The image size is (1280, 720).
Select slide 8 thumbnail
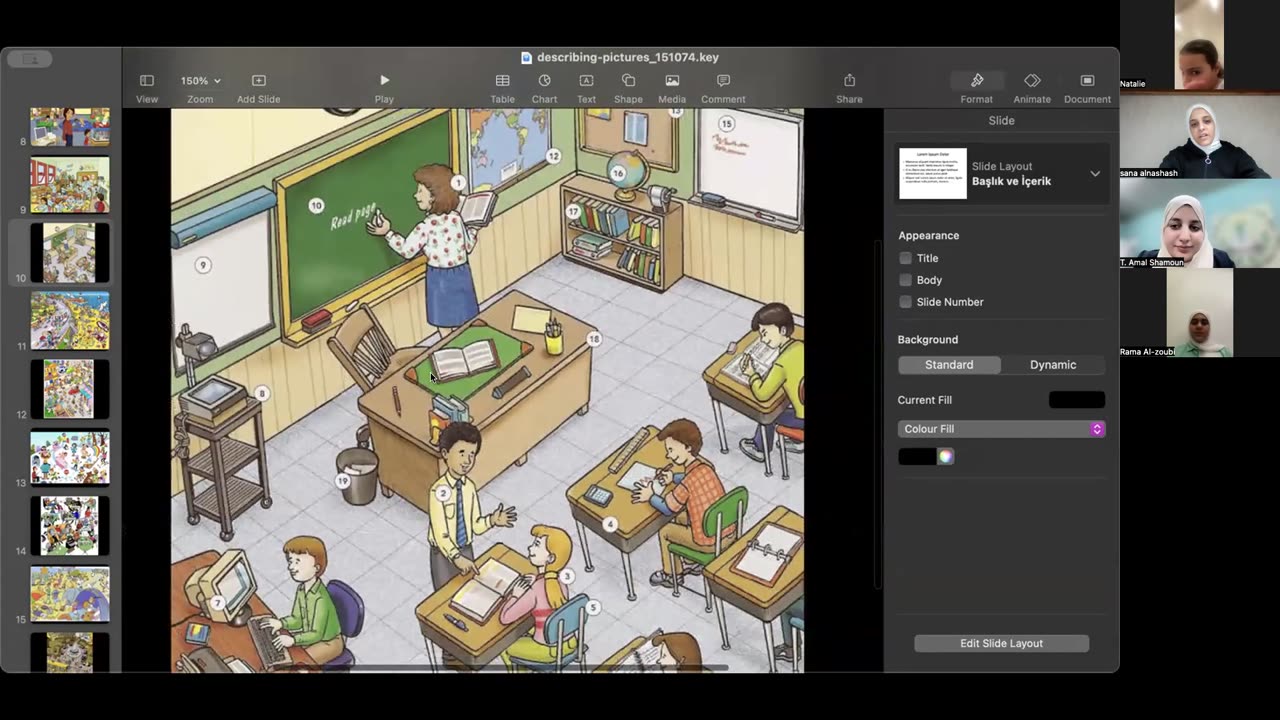(70, 126)
